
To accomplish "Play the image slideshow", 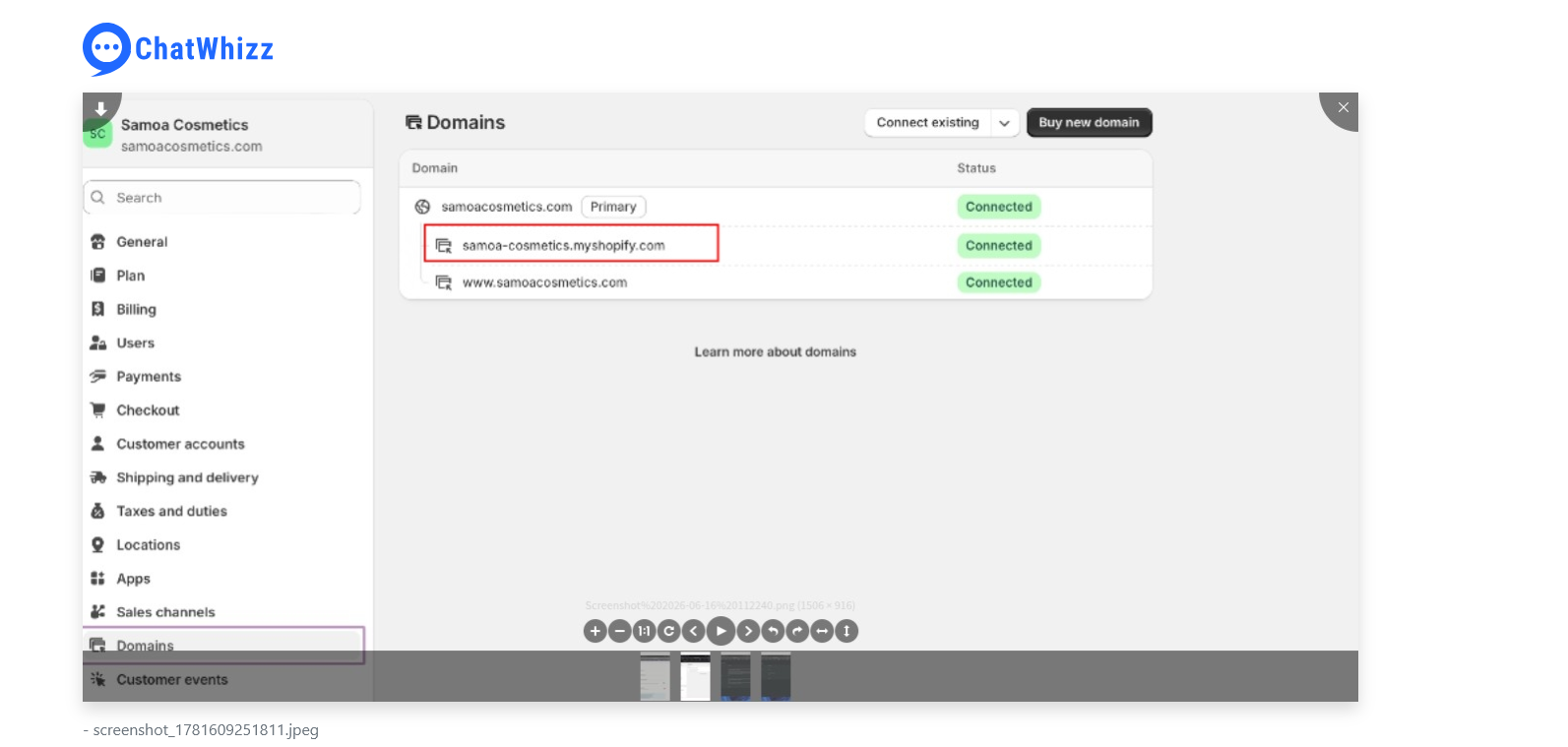I will 721,631.
